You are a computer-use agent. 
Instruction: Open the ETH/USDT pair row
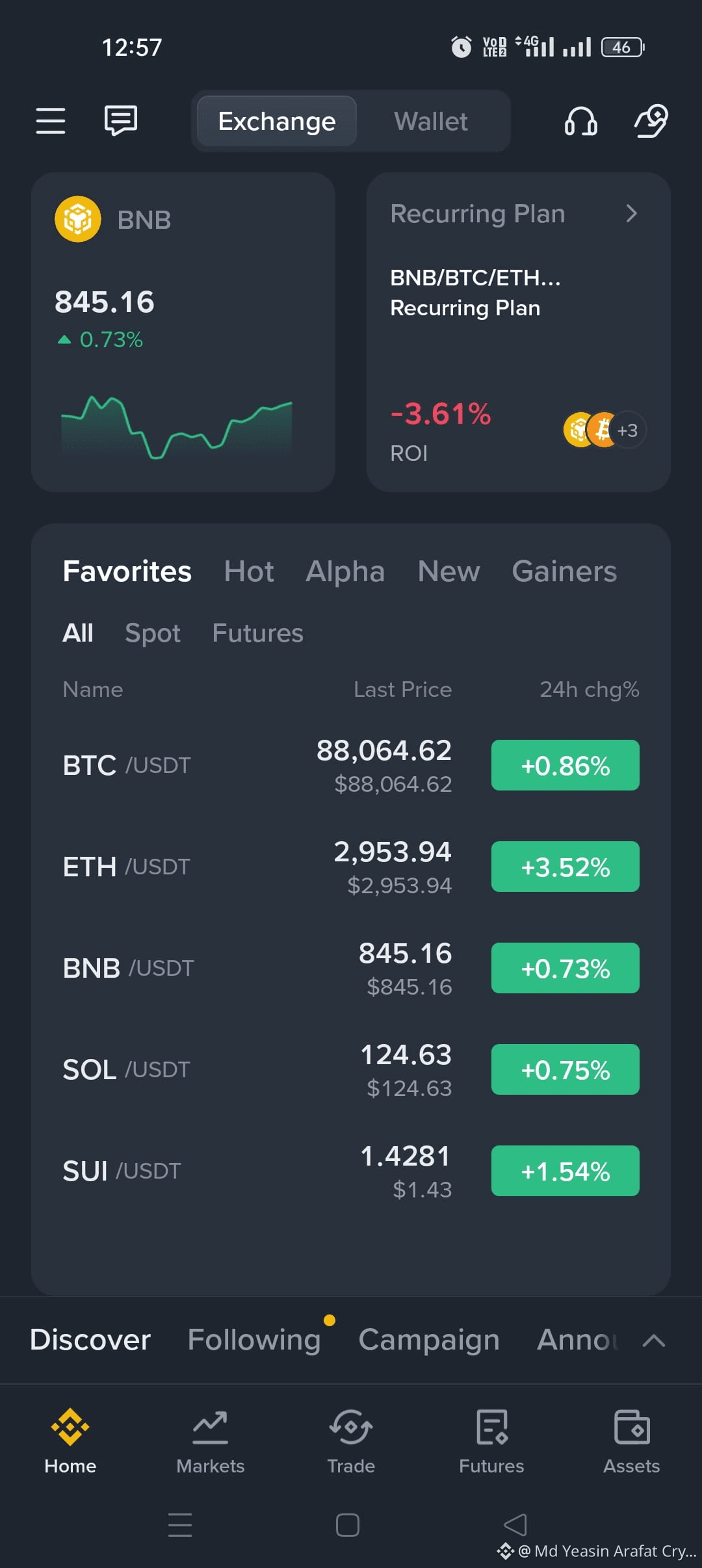tap(351, 867)
